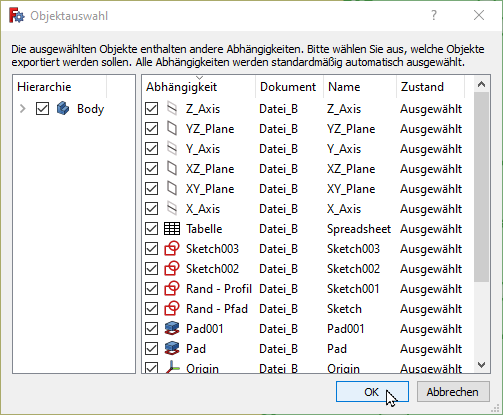The height and width of the screenshot is (415, 503).
Task: Click the vertical scrollbar thumb
Action: coord(481,187)
